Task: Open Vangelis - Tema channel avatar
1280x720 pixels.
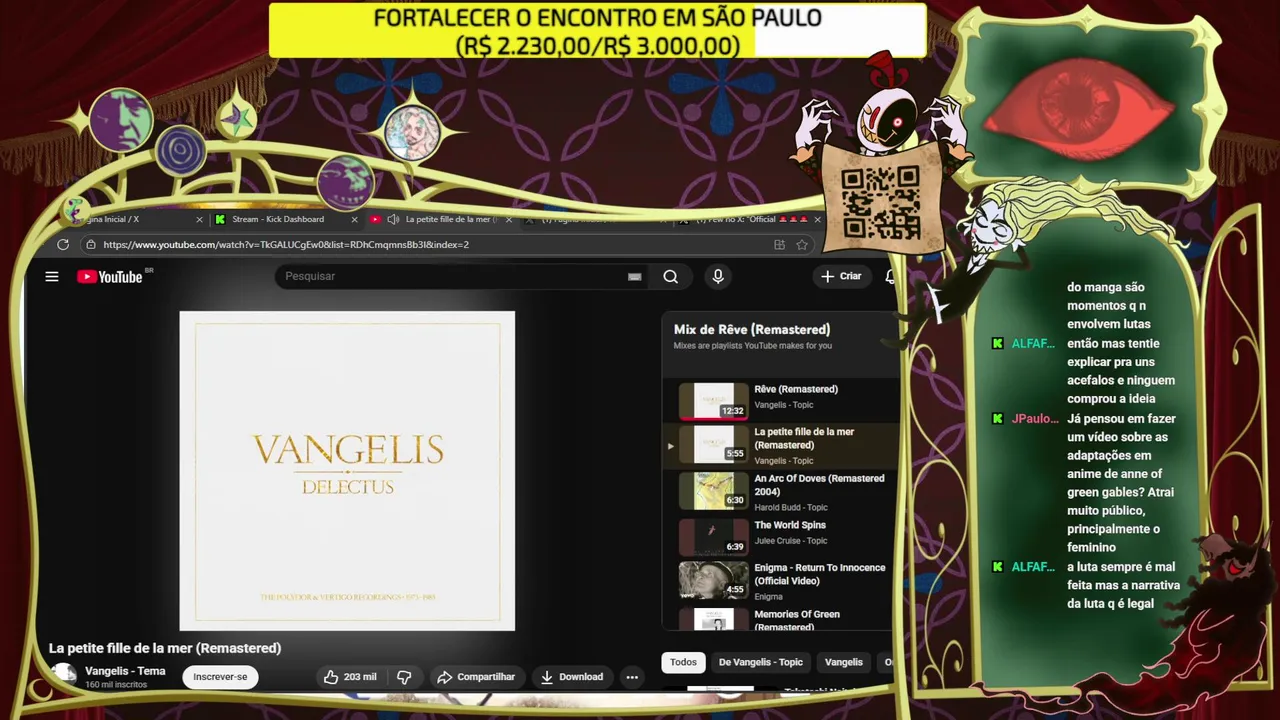Action: 63,676
